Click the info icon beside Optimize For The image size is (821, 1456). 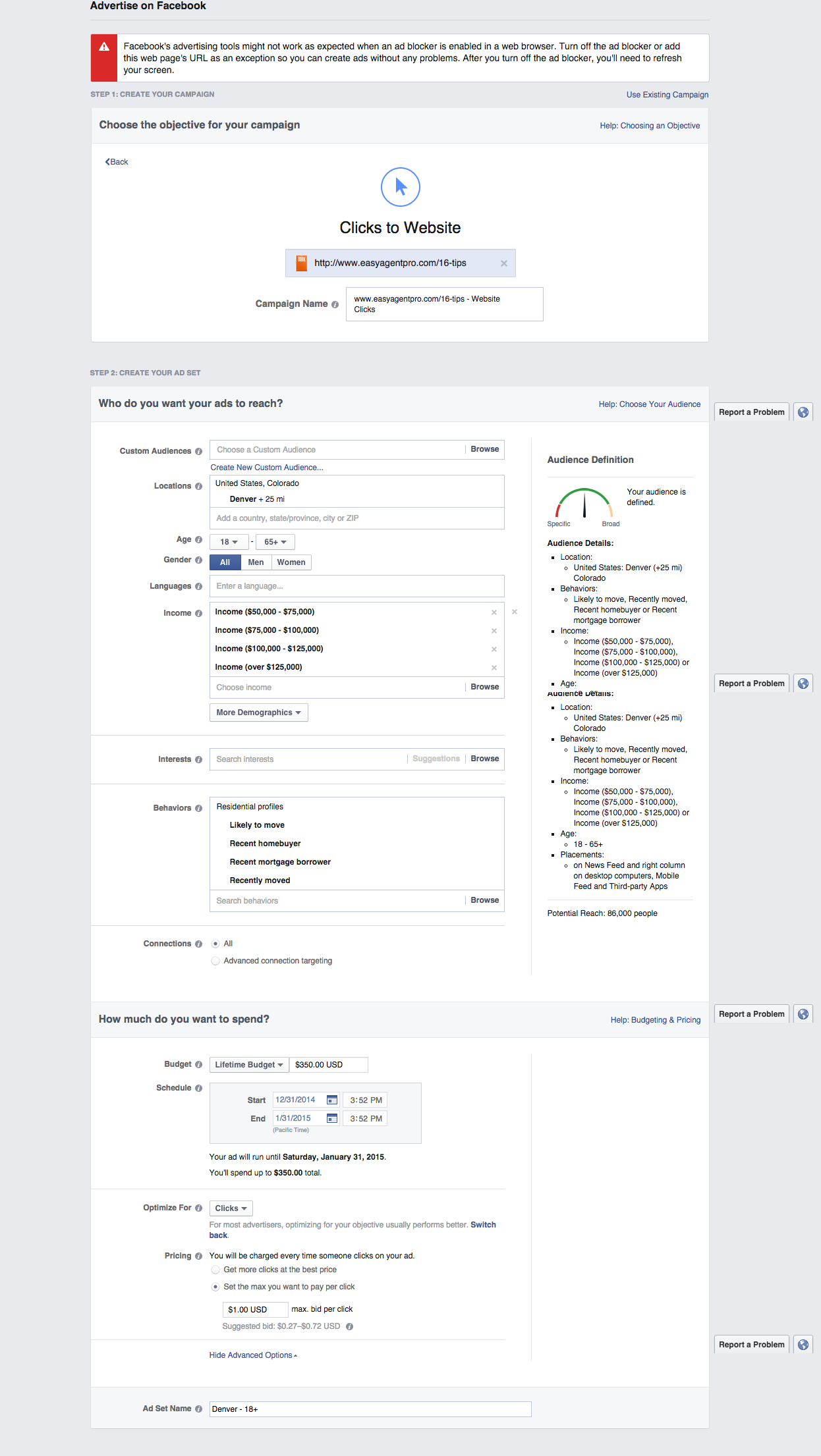tap(198, 1208)
